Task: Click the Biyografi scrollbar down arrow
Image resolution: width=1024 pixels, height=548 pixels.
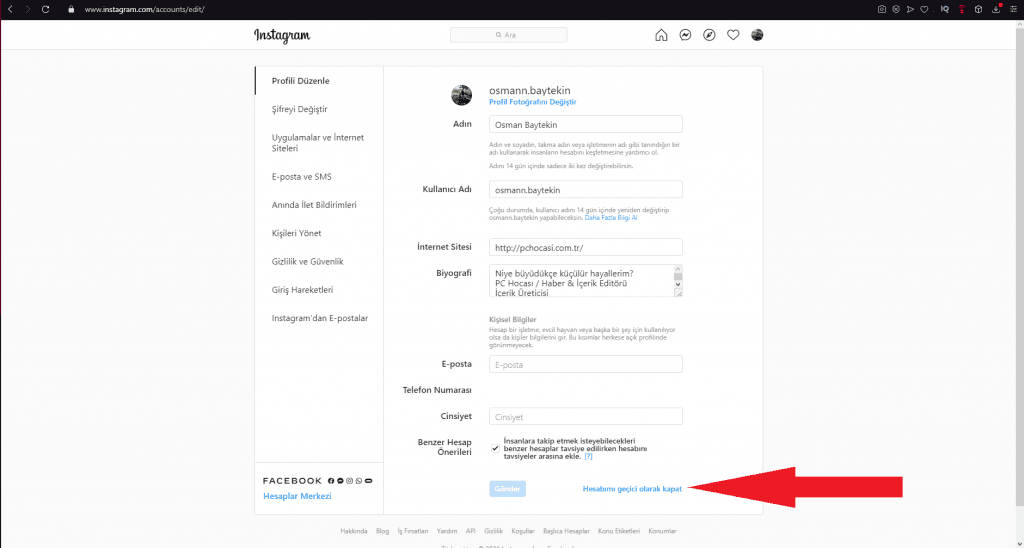Action: coord(678,284)
